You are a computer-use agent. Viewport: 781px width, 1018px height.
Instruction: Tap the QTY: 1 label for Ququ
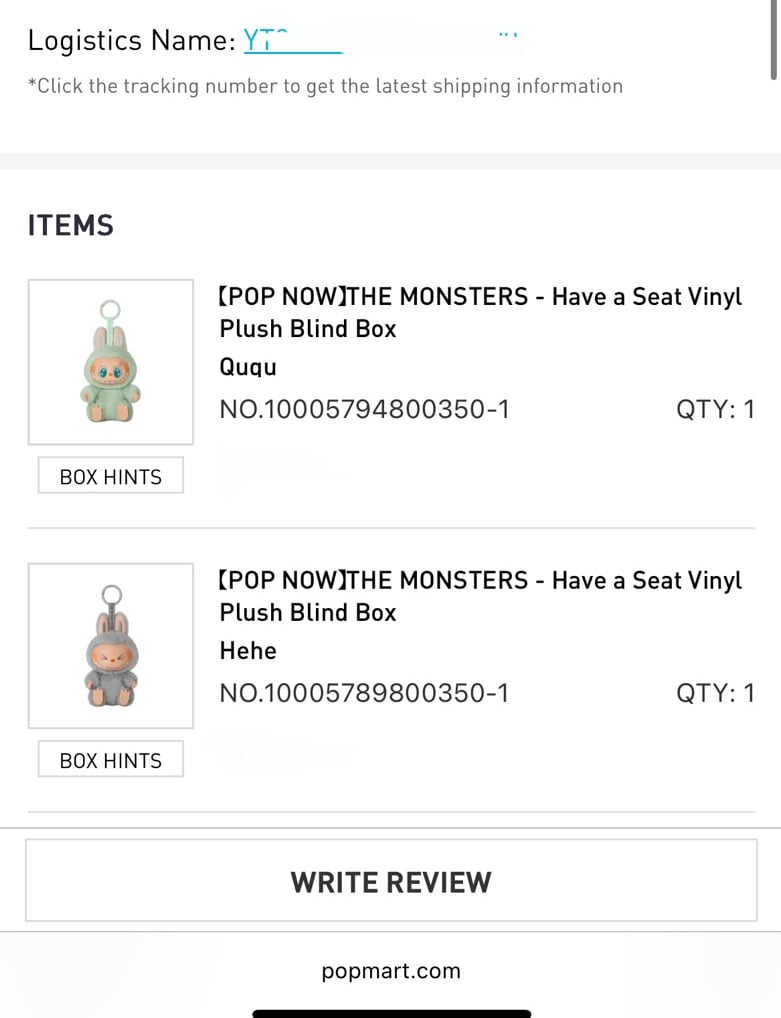(x=715, y=409)
